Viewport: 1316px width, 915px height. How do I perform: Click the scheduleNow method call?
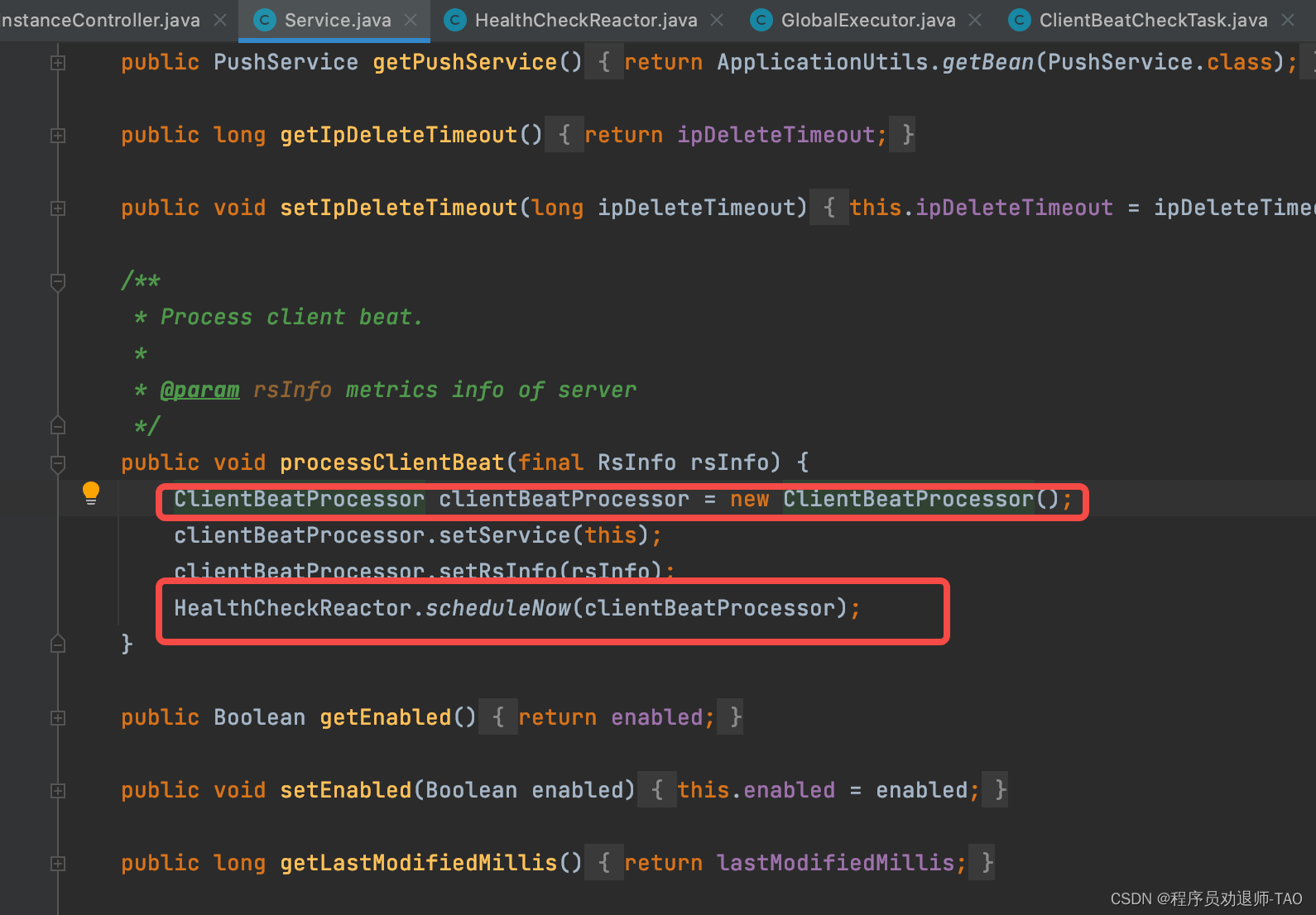(498, 608)
